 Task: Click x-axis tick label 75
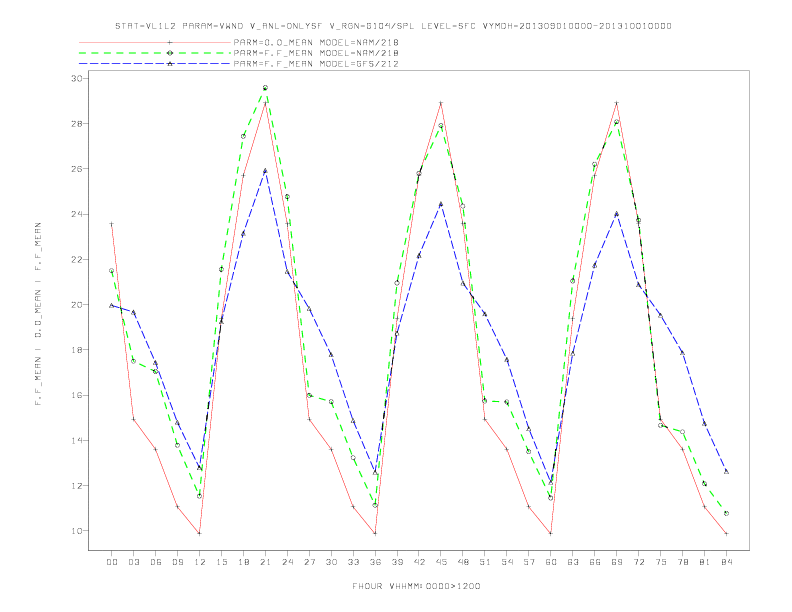click(661, 562)
